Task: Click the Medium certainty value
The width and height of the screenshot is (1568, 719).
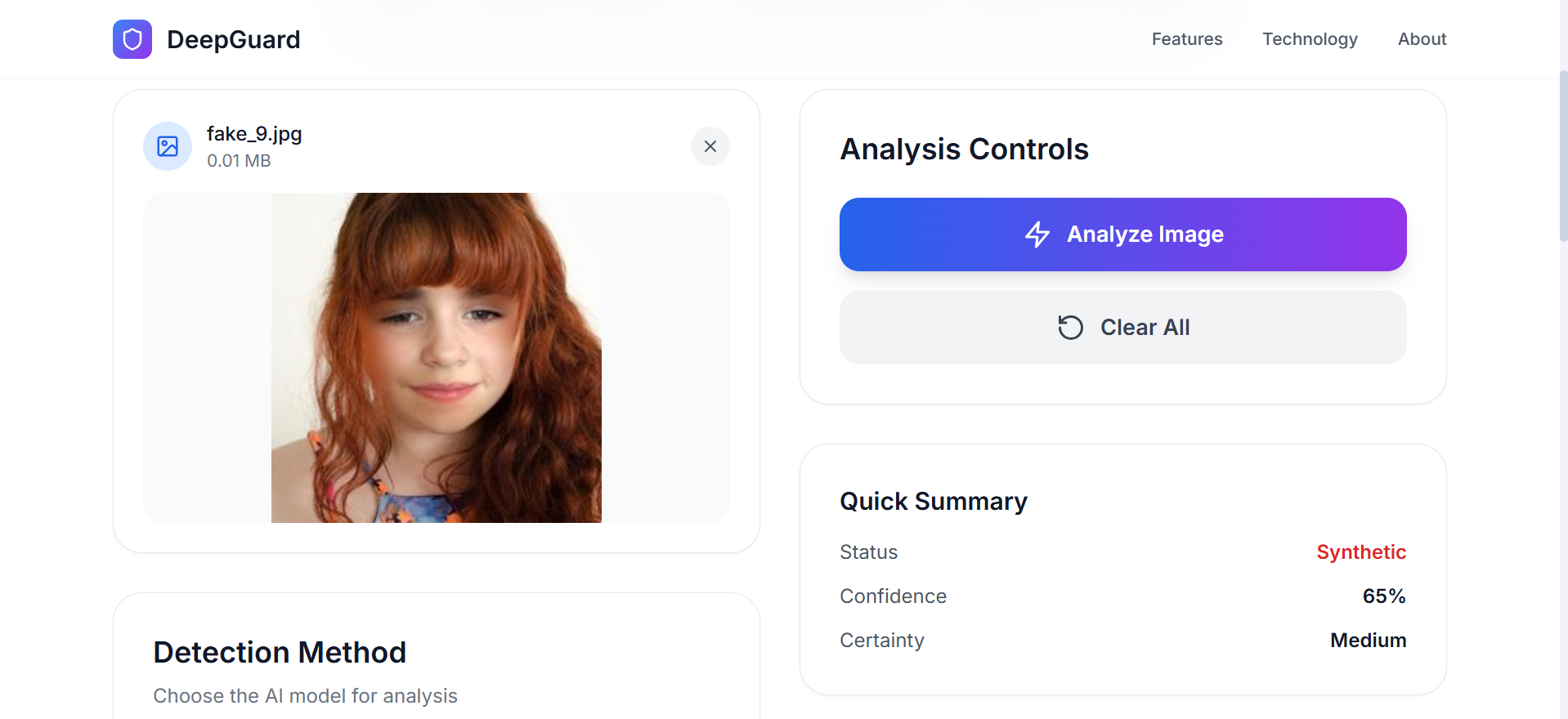Action: click(x=1368, y=641)
